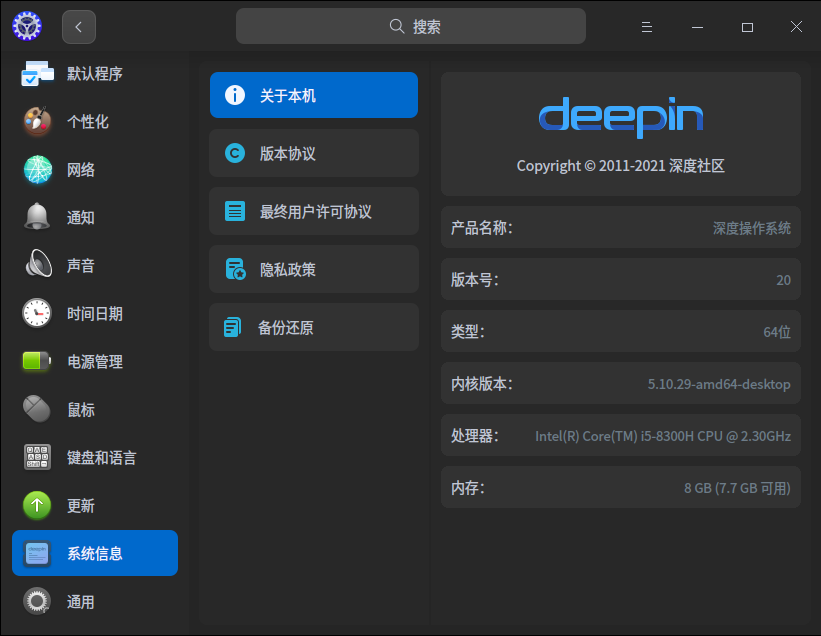Open the Sound (声音) speaker icon

pos(37,266)
